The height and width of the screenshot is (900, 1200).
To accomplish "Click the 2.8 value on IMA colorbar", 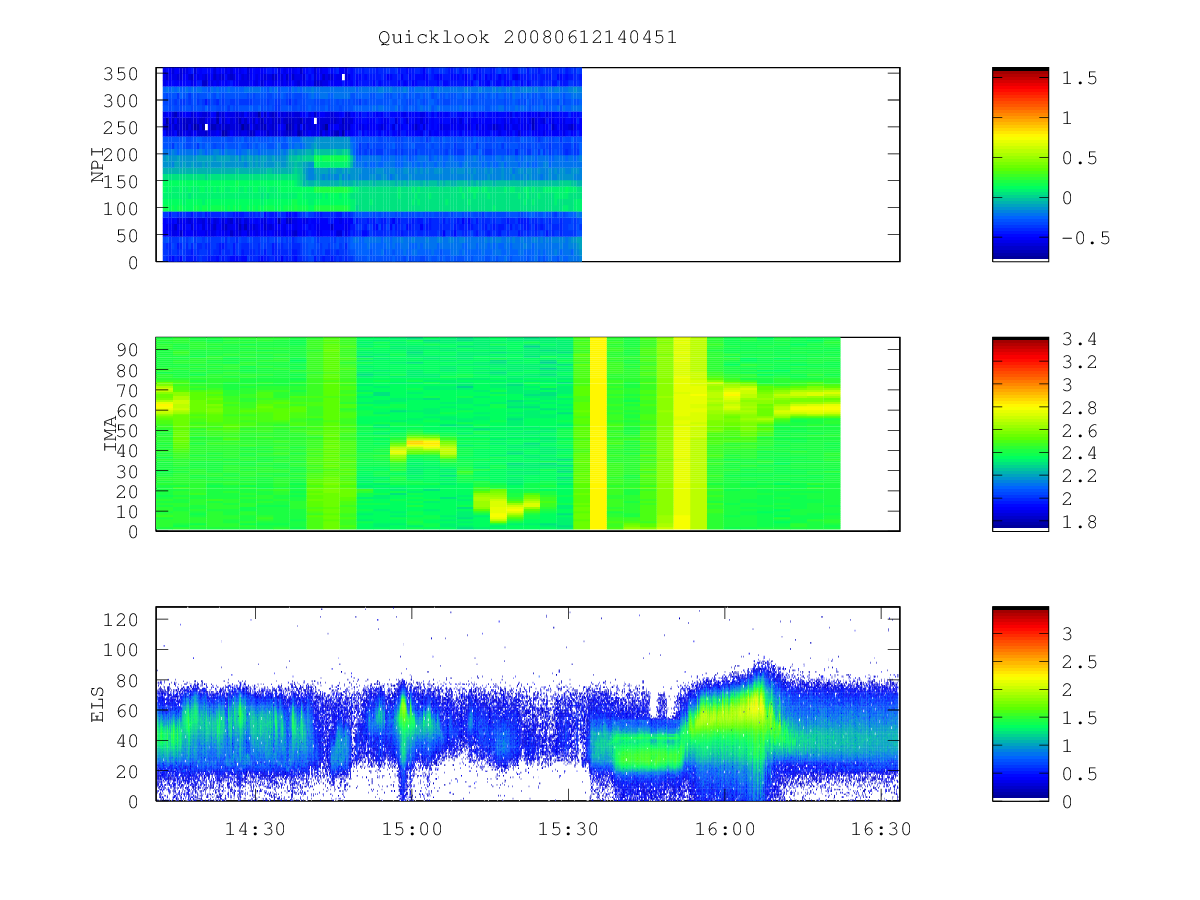I will coord(1079,408).
